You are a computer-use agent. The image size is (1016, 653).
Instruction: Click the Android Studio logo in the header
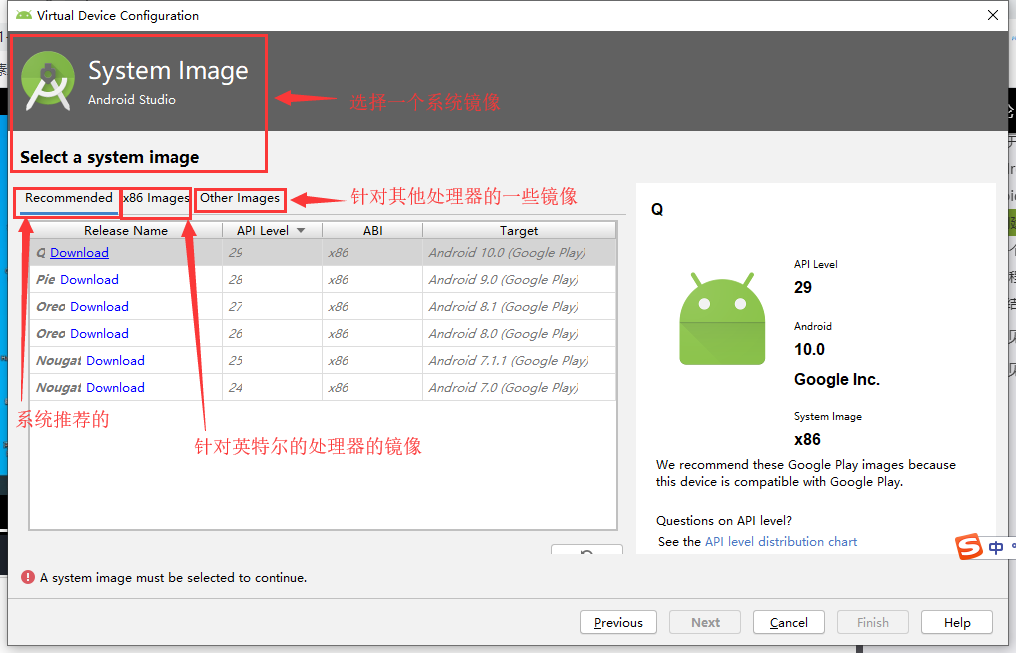tap(47, 79)
